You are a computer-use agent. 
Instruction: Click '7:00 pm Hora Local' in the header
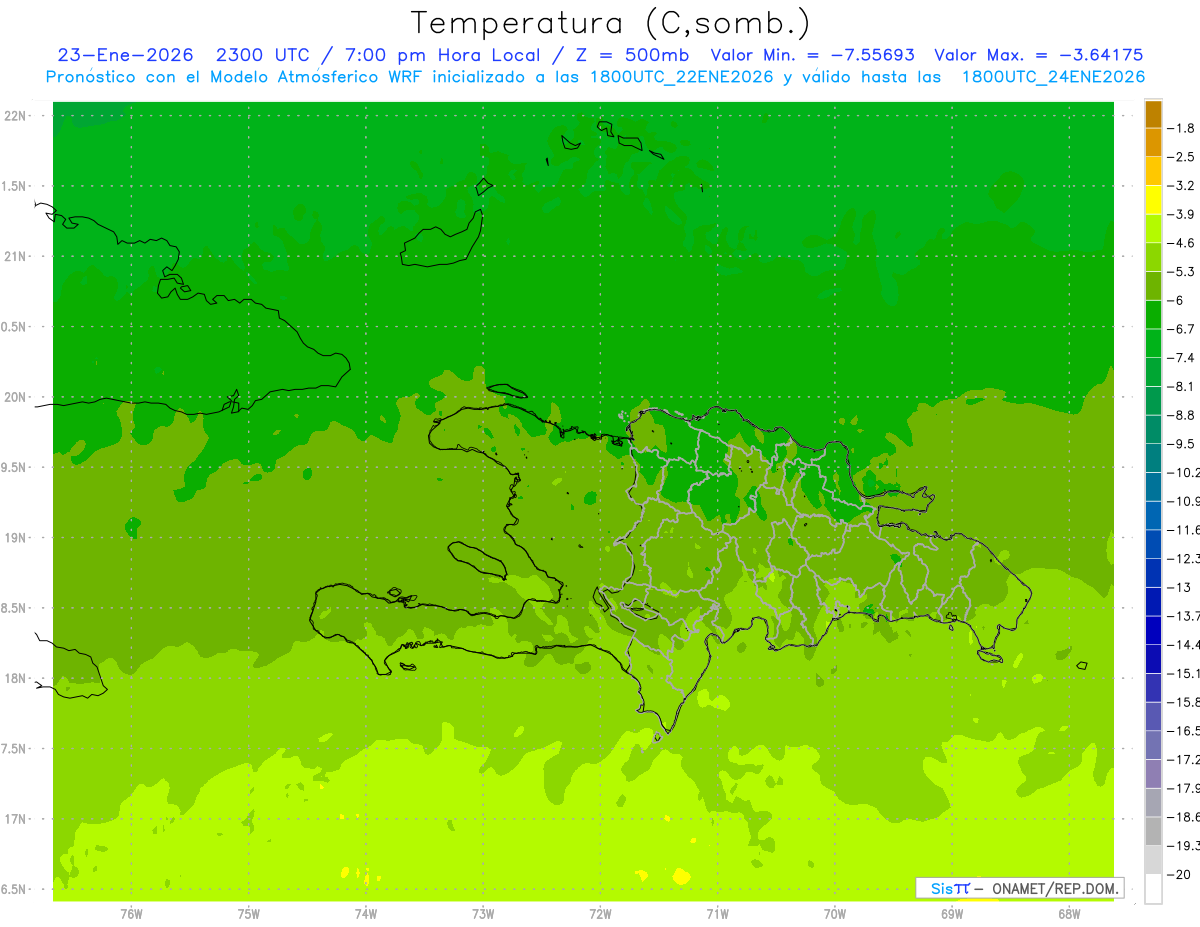pyautogui.click(x=444, y=55)
